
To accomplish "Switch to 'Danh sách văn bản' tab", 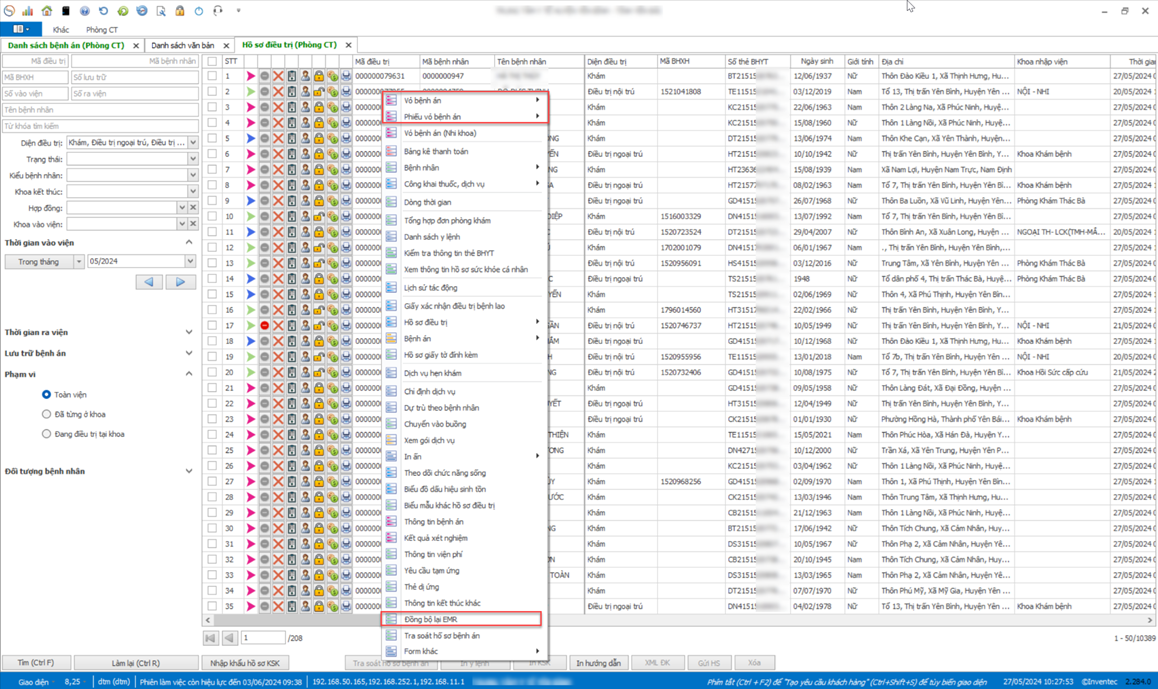I will [183, 45].
